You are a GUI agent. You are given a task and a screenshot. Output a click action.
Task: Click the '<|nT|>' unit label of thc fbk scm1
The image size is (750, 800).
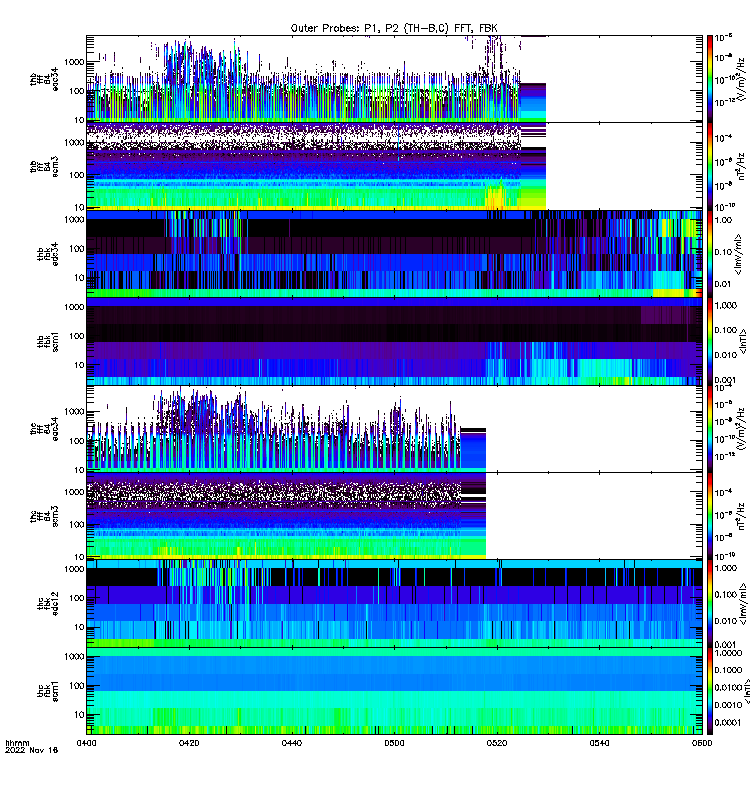click(x=746, y=691)
